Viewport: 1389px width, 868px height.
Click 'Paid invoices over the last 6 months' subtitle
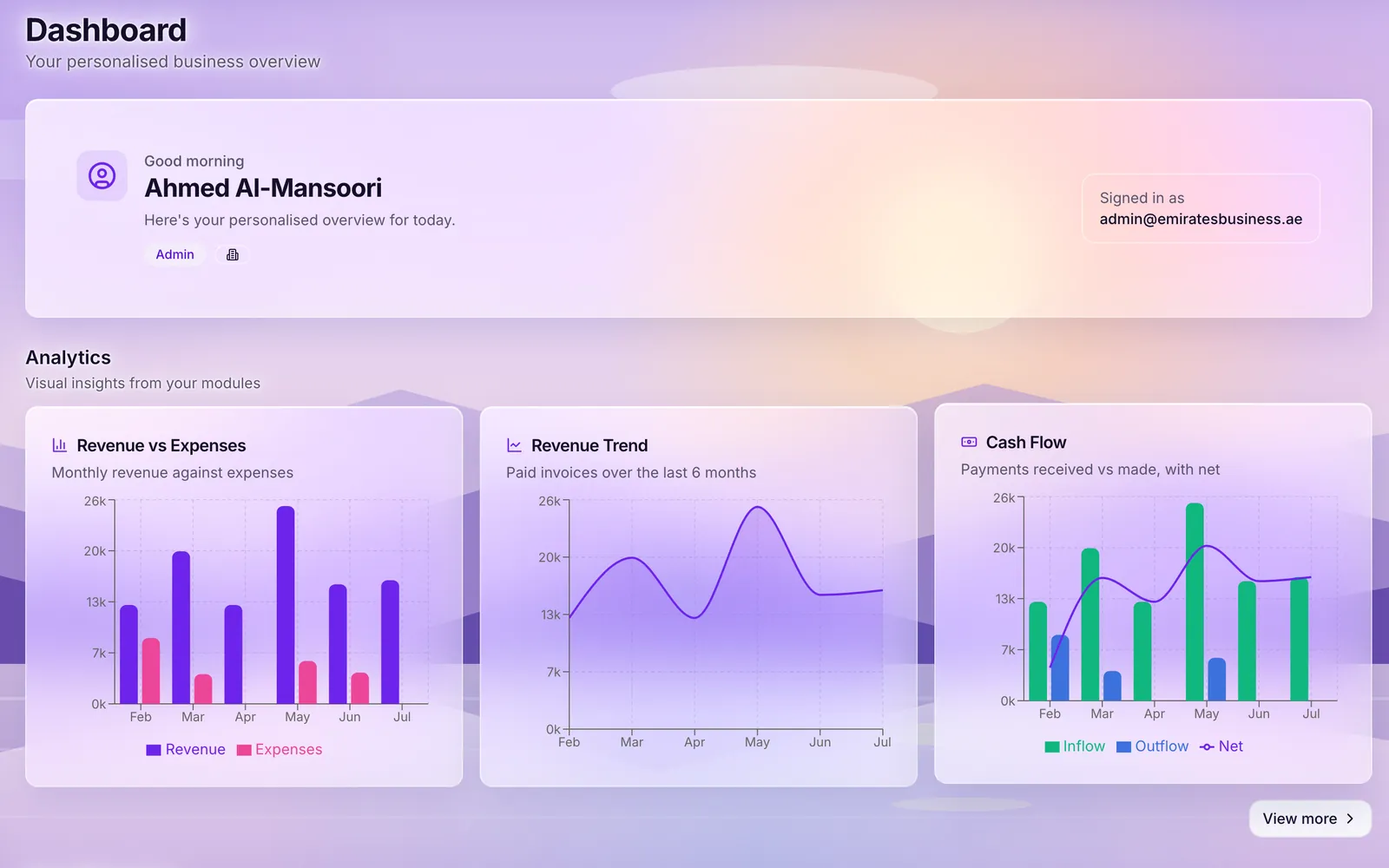631,472
